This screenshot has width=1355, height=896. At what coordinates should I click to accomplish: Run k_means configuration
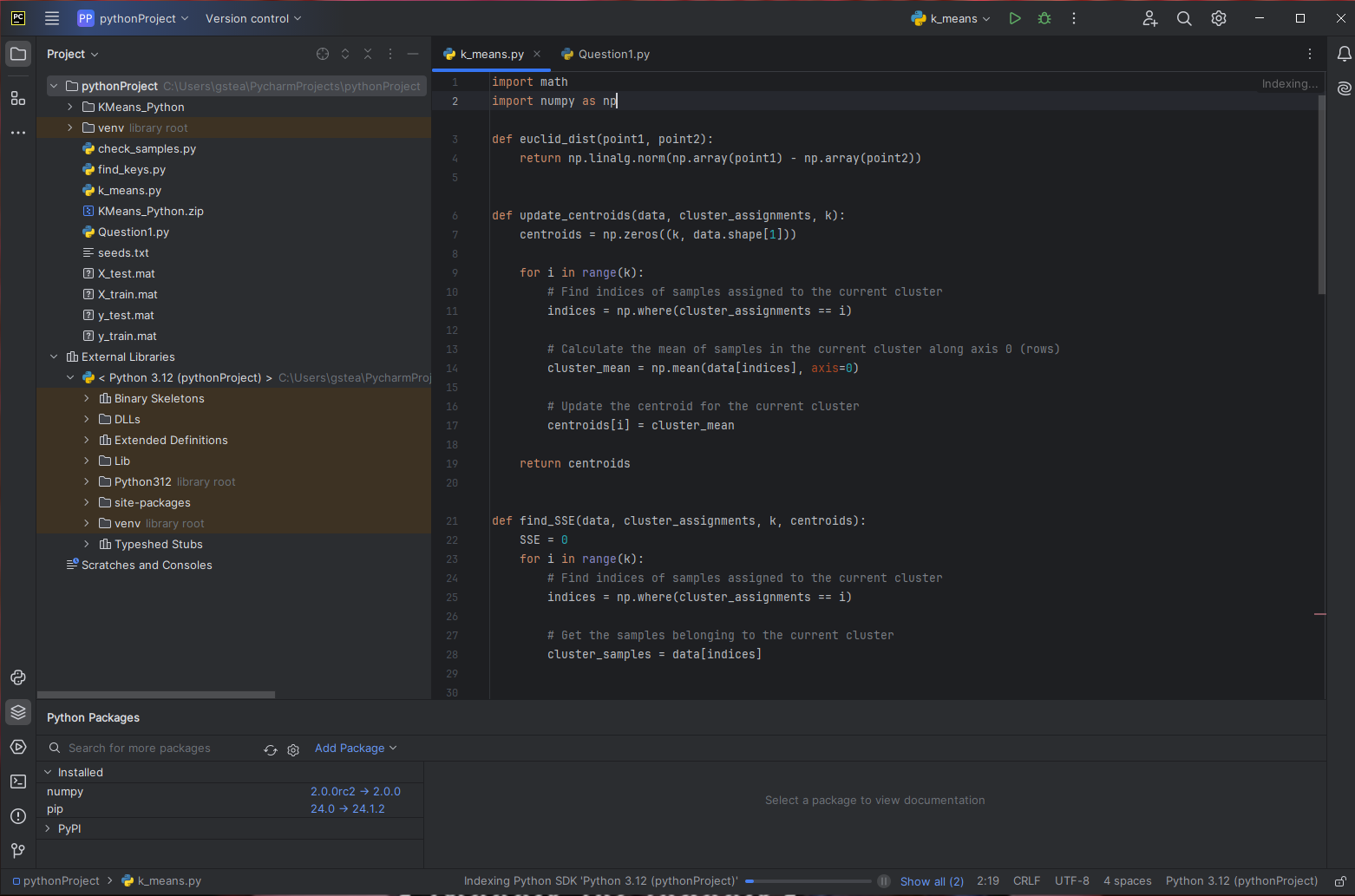[x=1015, y=18]
